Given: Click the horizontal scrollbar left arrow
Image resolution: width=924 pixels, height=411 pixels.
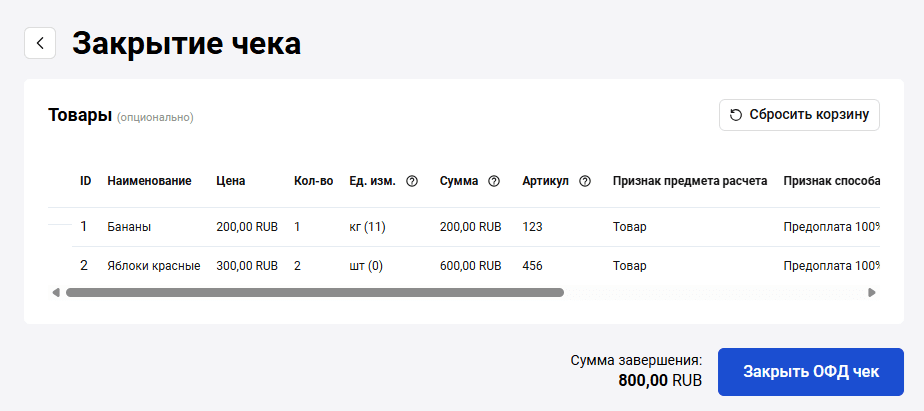Looking at the screenshot, I should (x=56, y=293).
